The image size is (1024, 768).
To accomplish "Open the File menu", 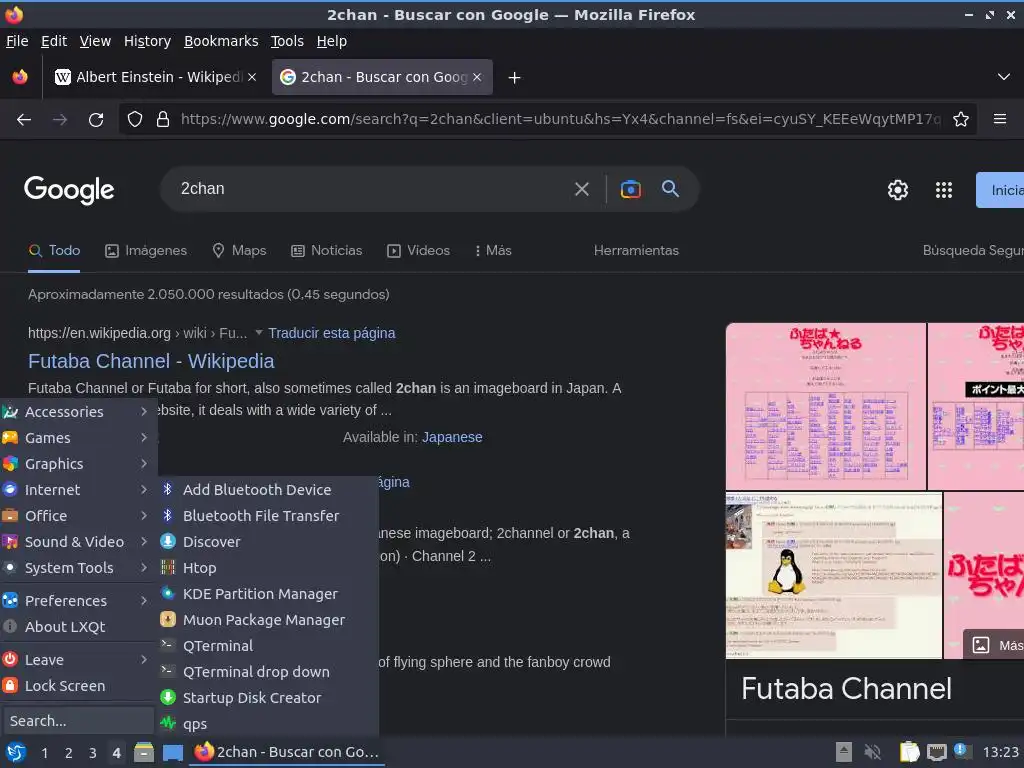I will coord(17,41).
